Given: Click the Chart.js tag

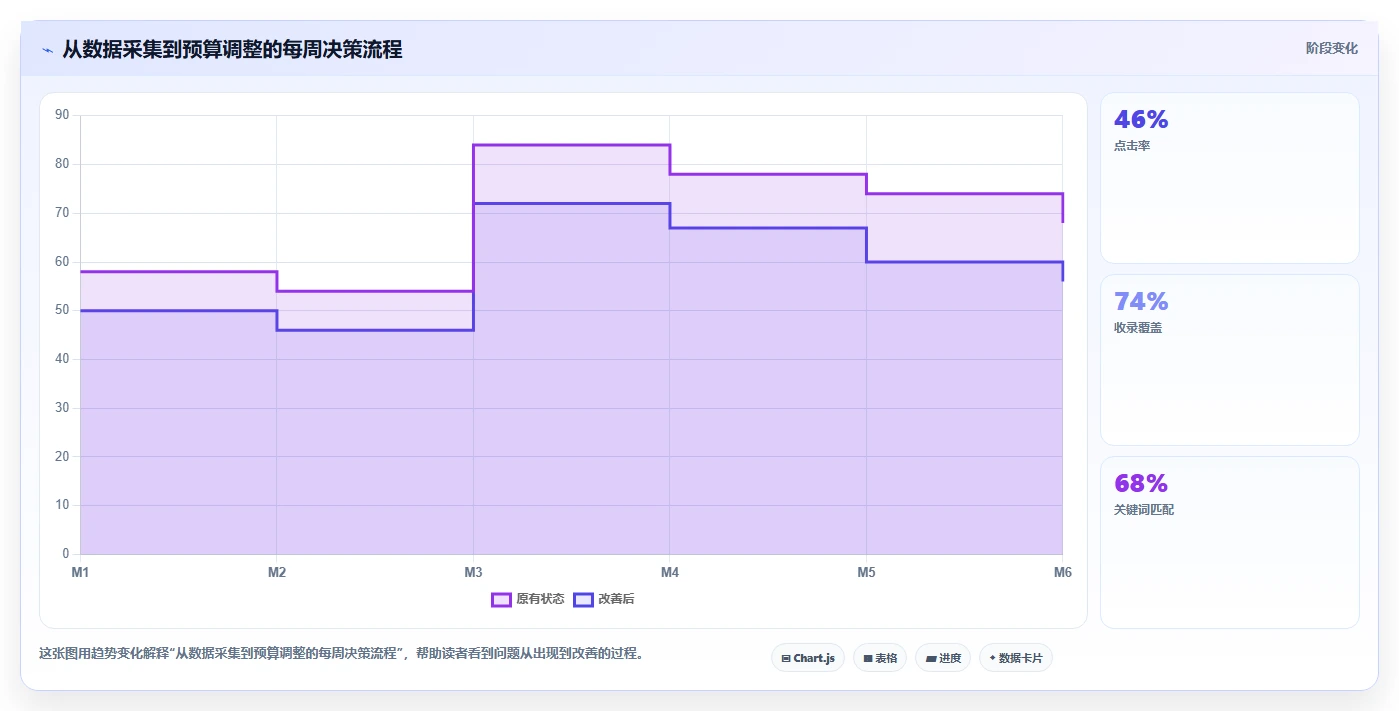Looking at the screenshot, I should point(808,658).
